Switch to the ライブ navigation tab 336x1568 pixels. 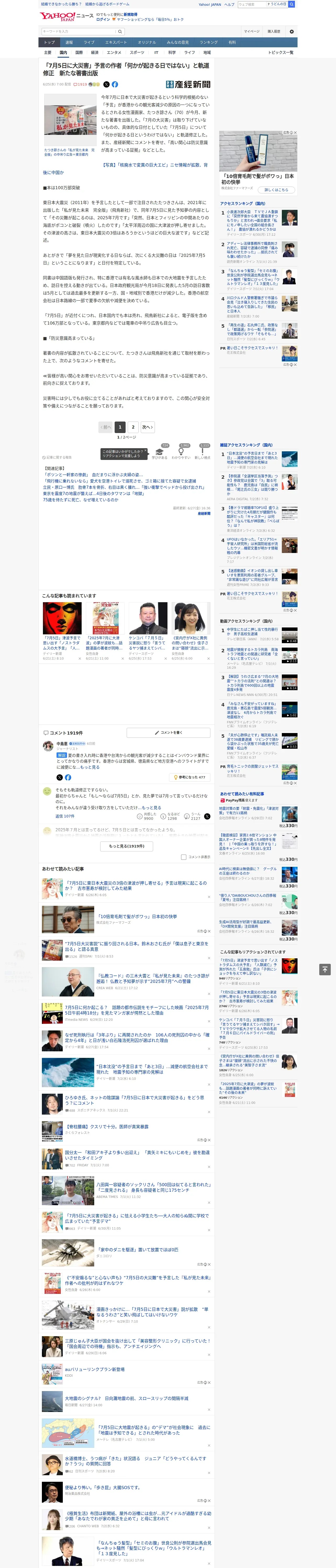(x=89, y=43)
